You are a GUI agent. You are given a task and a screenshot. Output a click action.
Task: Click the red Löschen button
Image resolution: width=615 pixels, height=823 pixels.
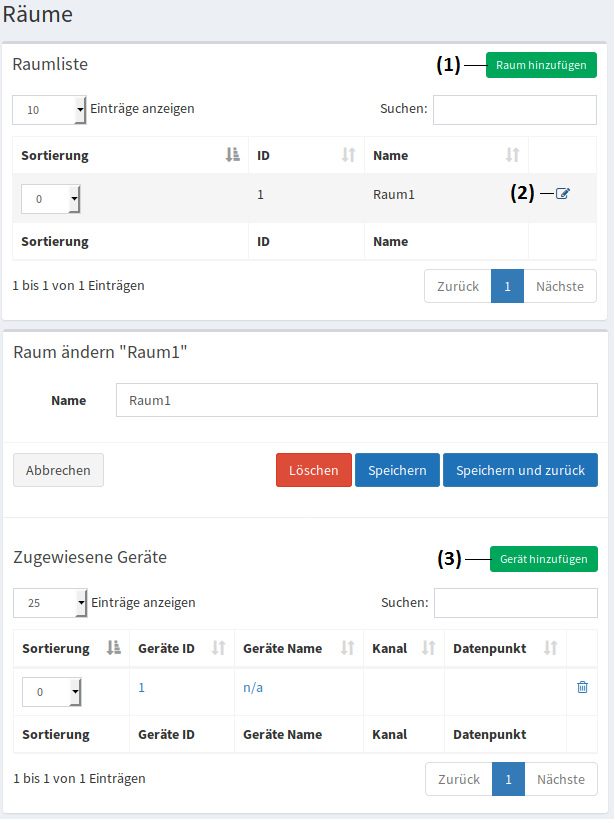pyautogui.click(x=313, y=470)
